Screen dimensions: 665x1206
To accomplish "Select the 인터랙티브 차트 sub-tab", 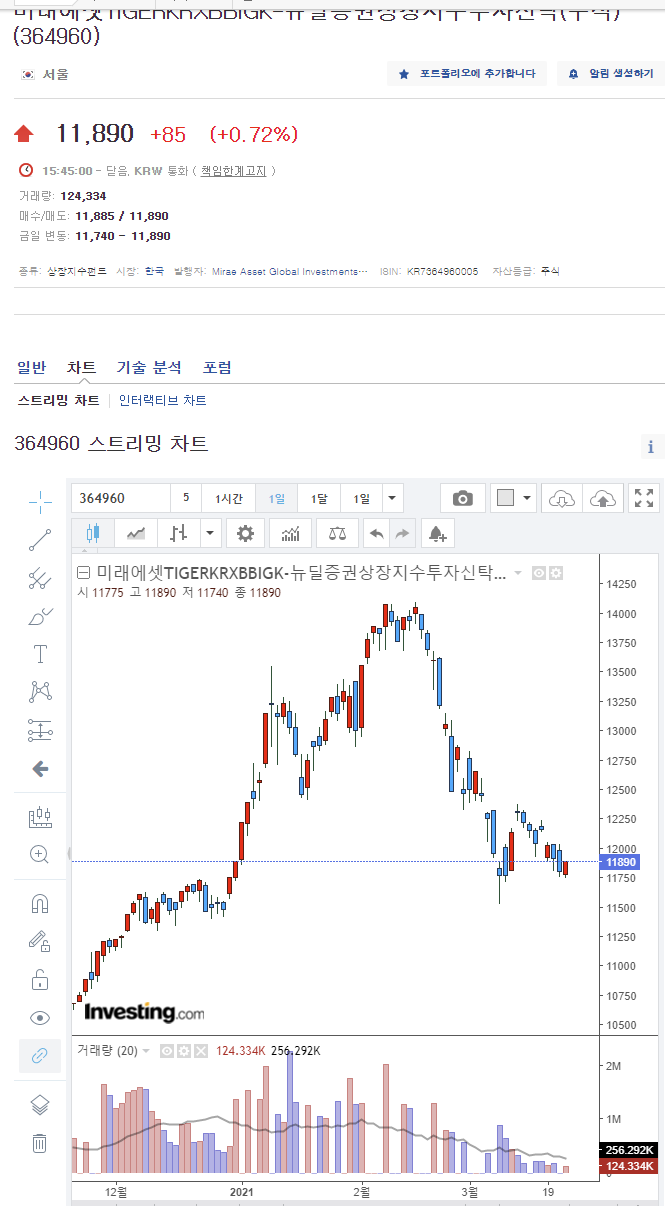I will pyautogui.click(x=163, y=400).
